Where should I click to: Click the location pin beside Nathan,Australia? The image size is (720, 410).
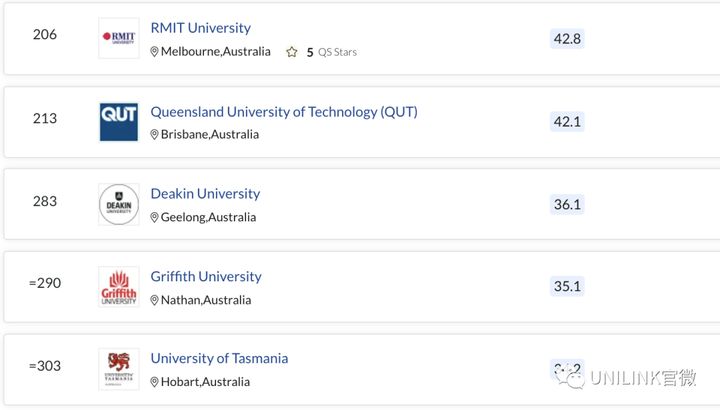(x=154, y=300)
